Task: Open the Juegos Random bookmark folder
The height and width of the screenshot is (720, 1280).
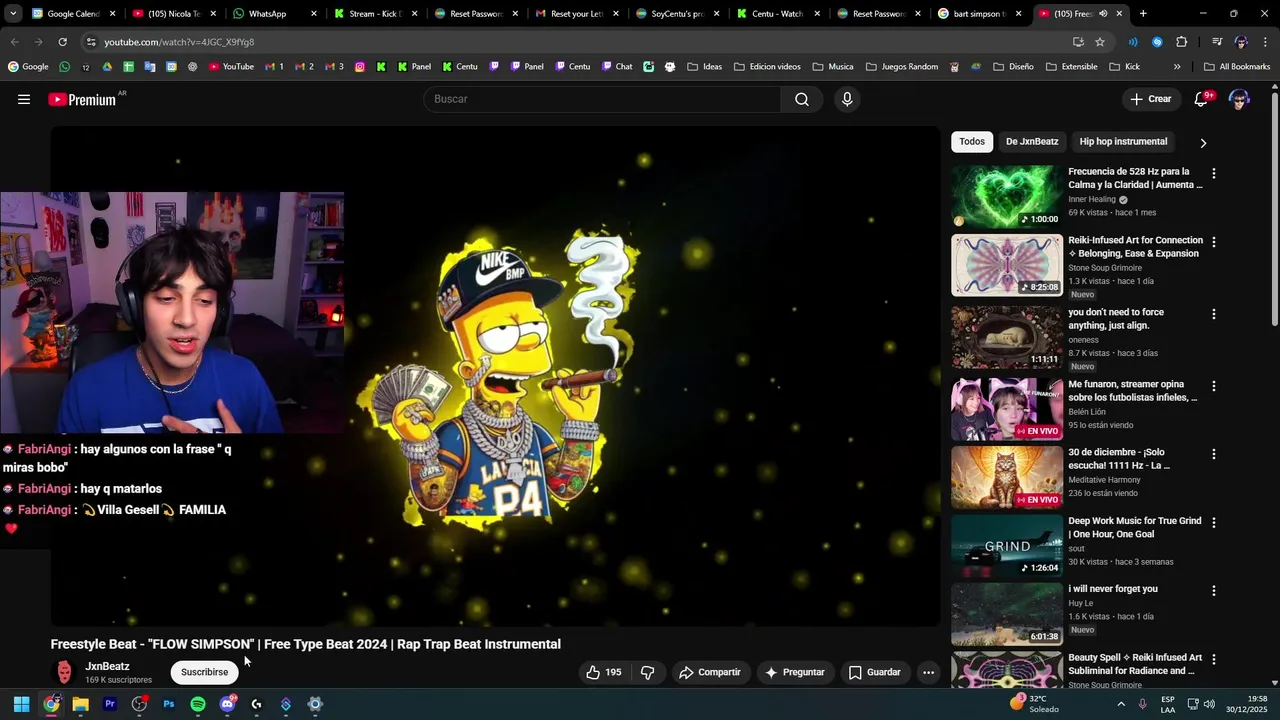Action: [901, 67]
